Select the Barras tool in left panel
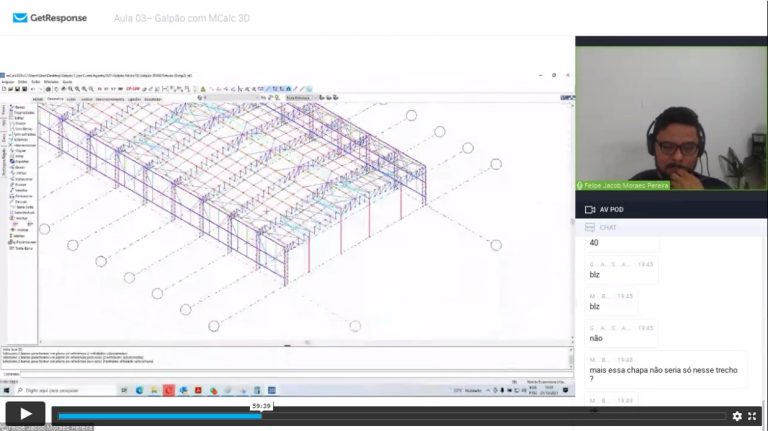The width and height of the screenshot is (768, 431). 17,107
